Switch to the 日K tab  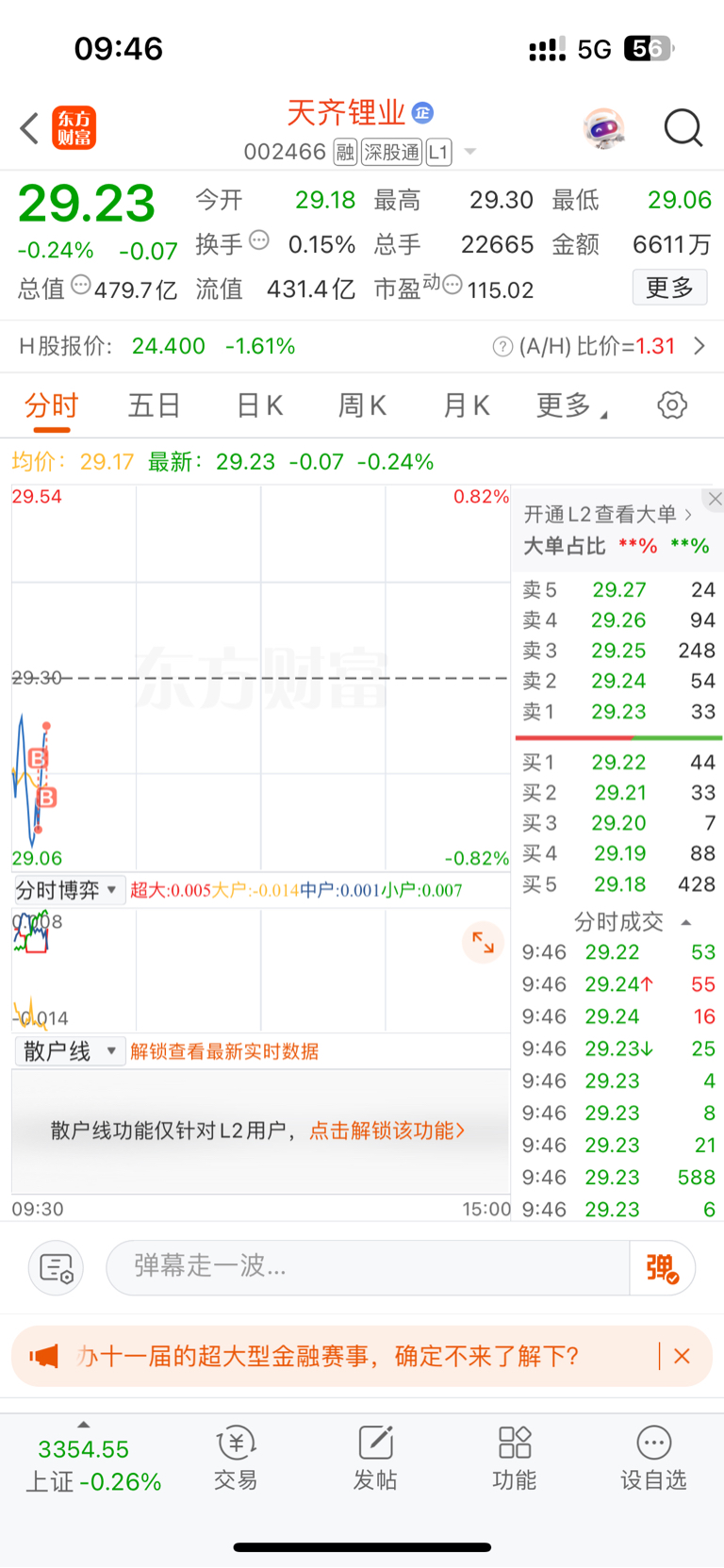[259, 405]
